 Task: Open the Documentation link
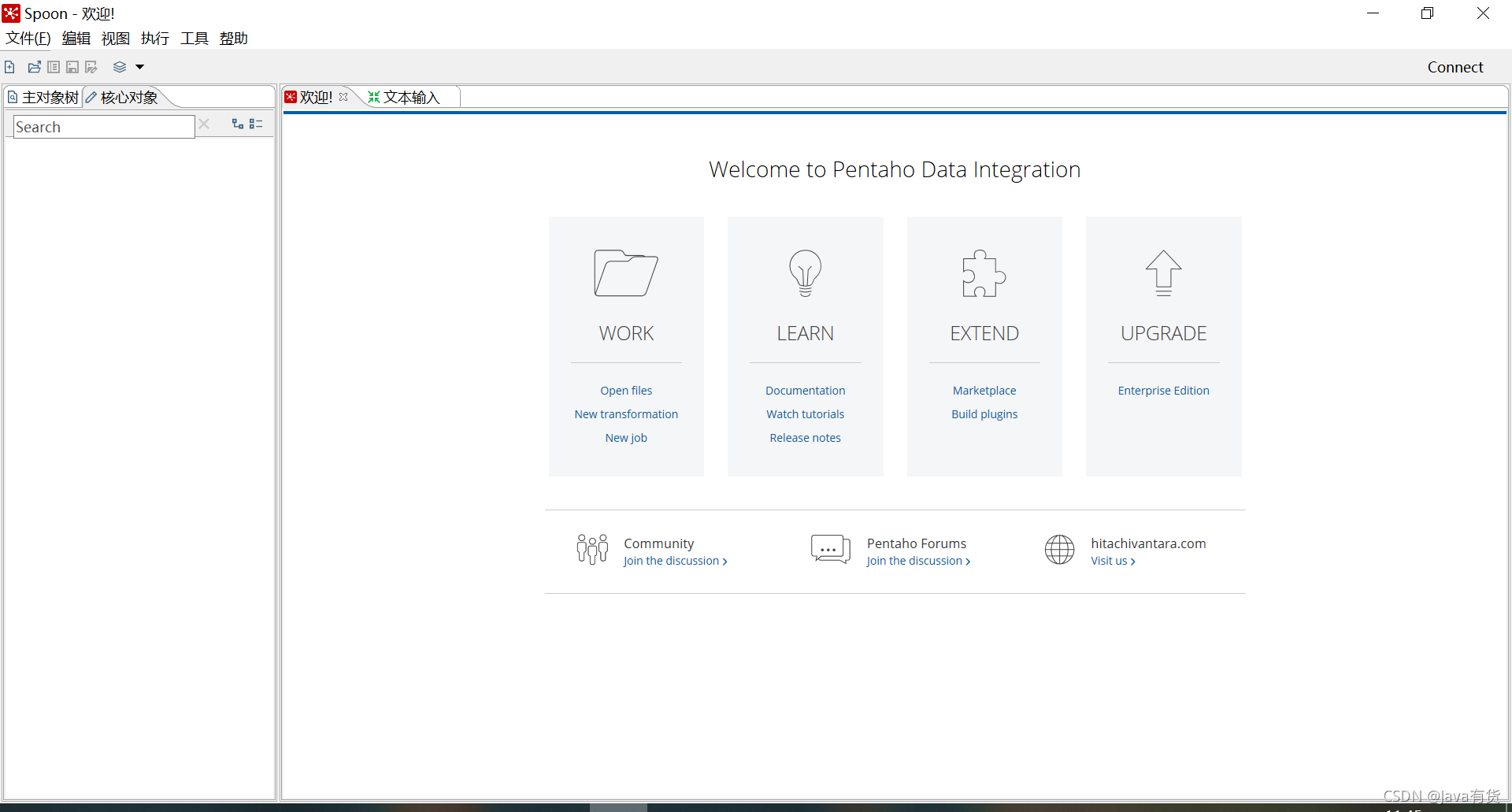coord(805,391)
